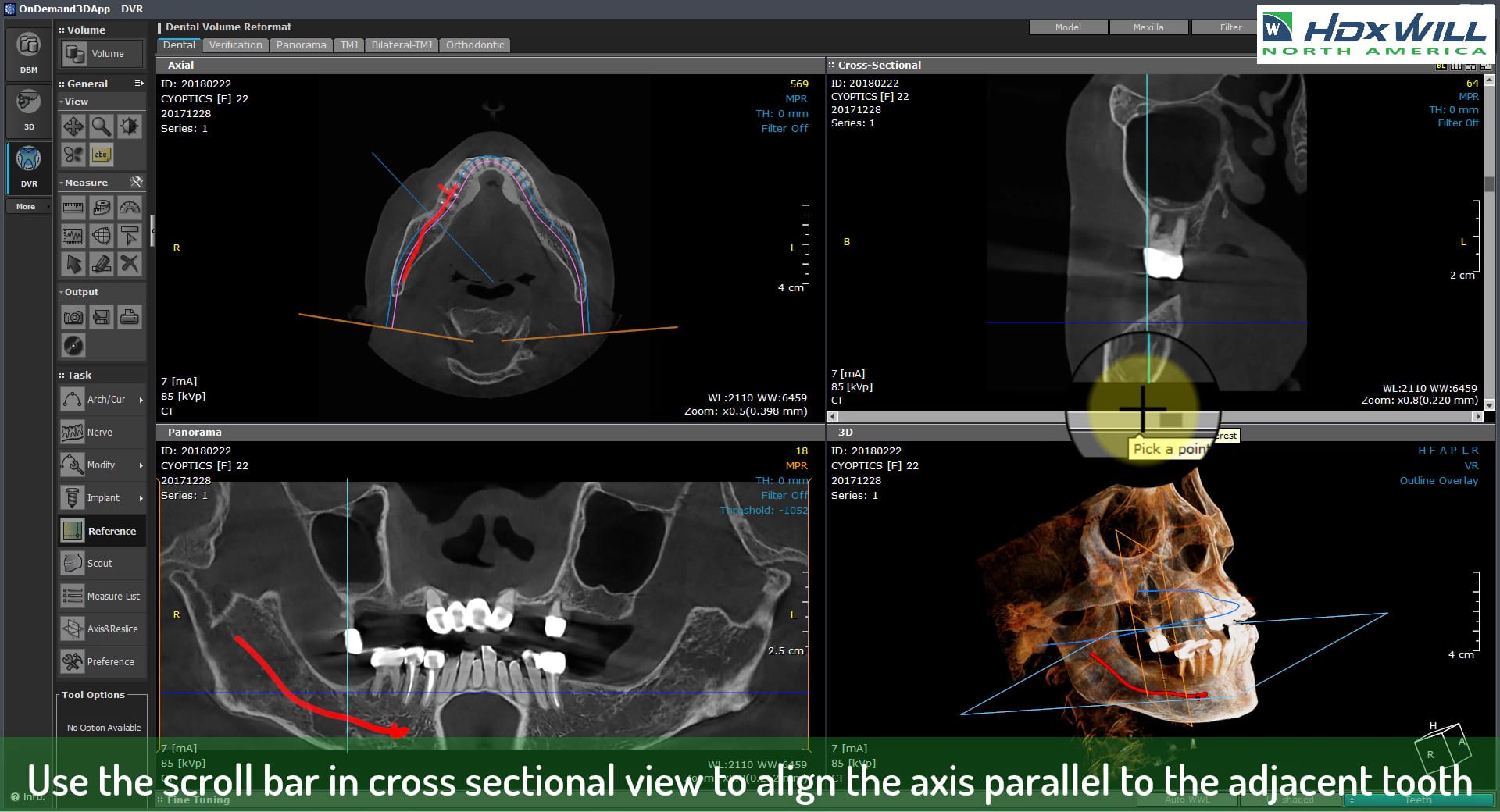The height and width of the screenshot is (812, 1500).
Task: Switch to the Orthodontic tab
Action: point(475,45)
